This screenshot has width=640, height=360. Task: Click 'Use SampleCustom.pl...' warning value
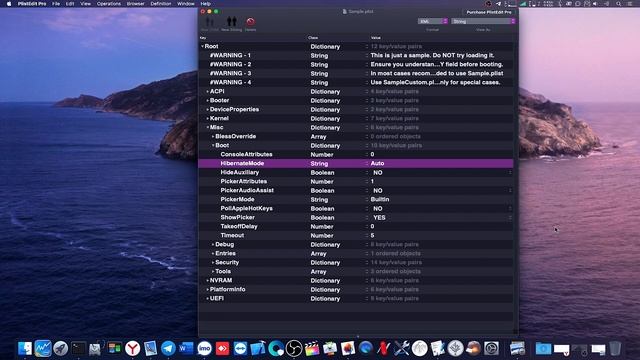click(x=435, y=82)
